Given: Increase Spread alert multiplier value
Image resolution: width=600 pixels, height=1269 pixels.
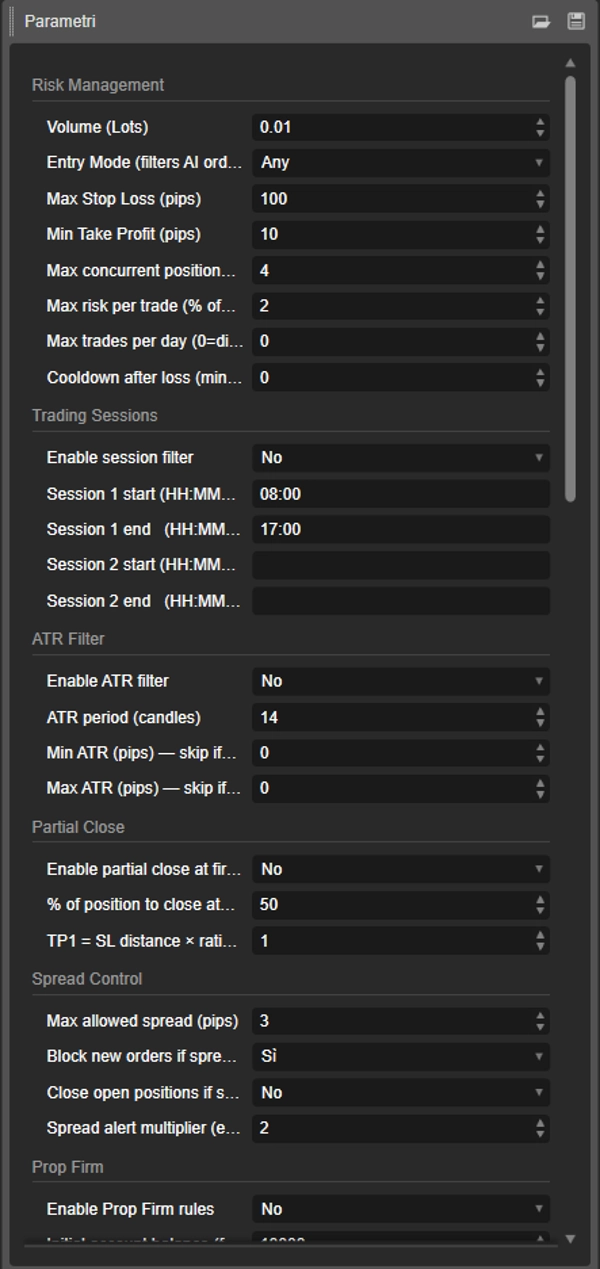Looking at the screenshot, I should [541, 1124].
